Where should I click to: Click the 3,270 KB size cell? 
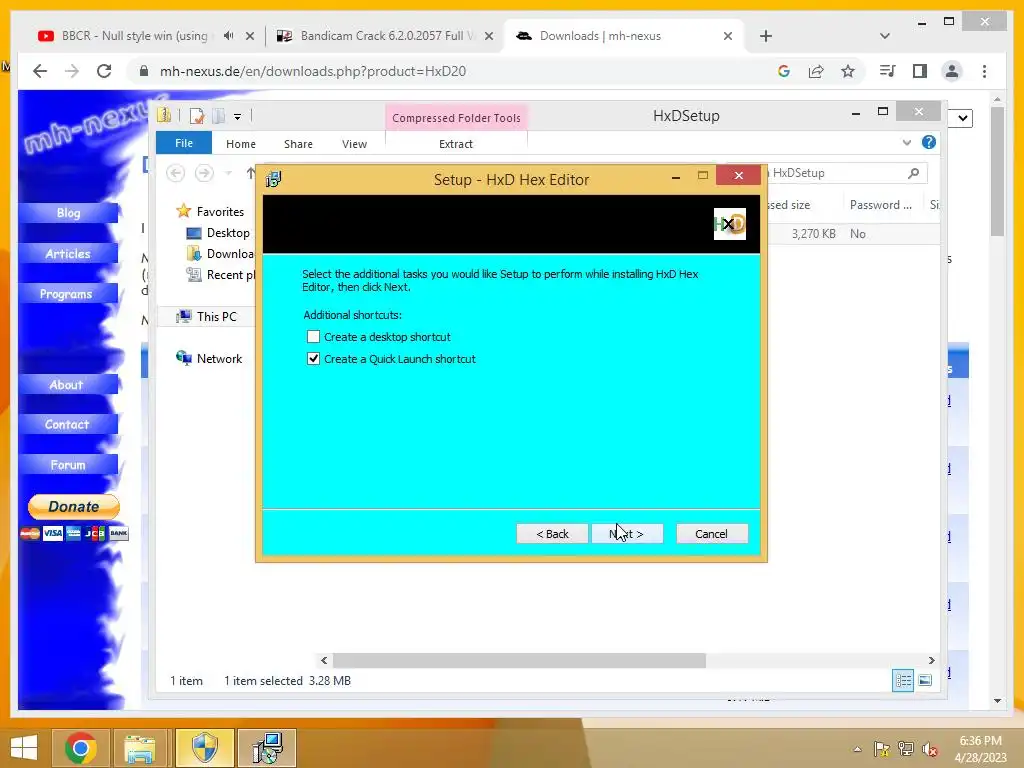click(x=814, y=234)
